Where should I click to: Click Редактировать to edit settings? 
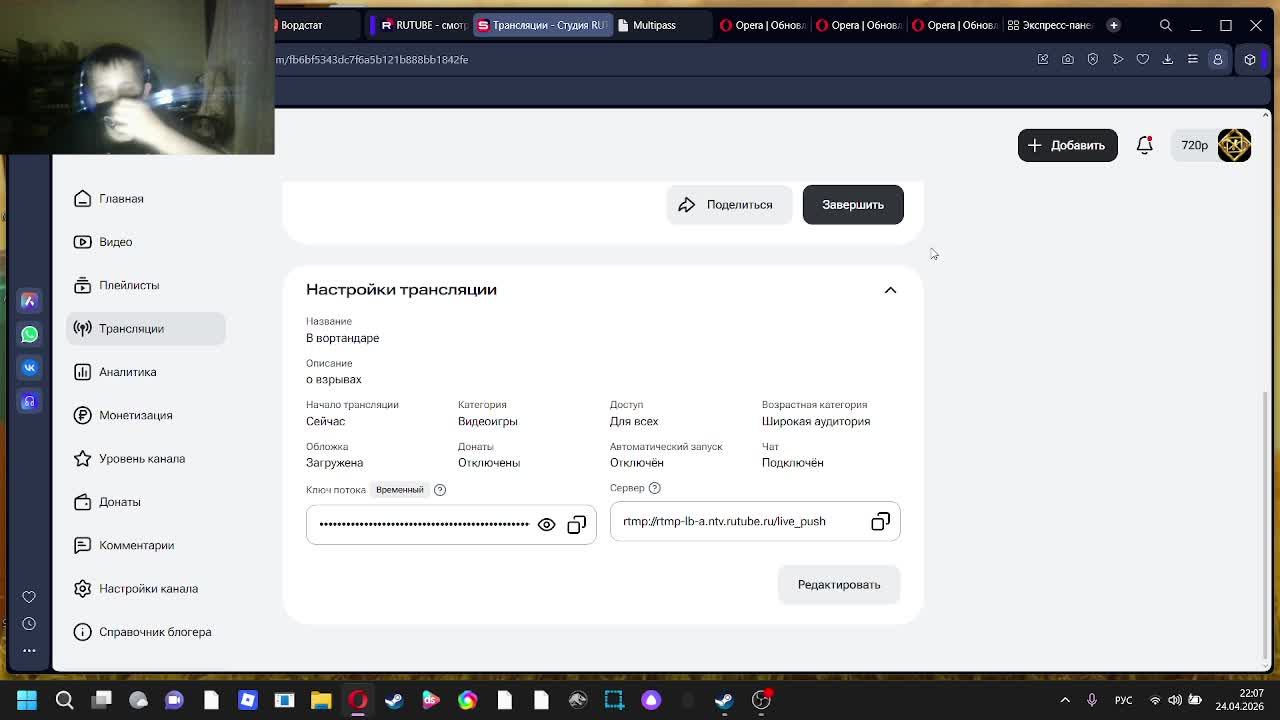coord(839,585)
